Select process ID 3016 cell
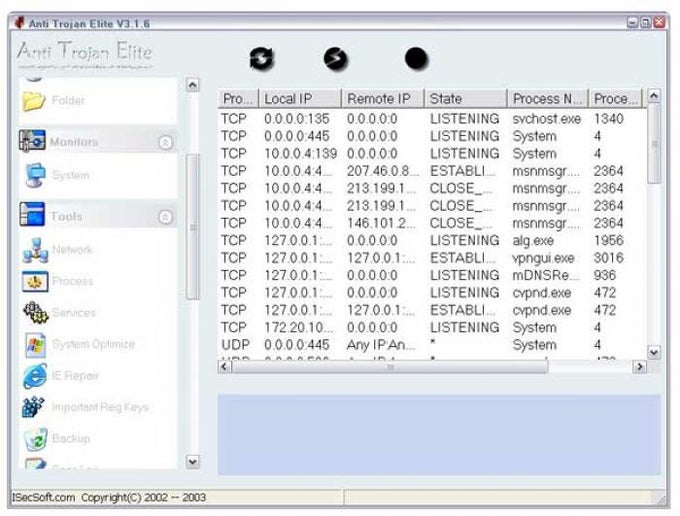Image resolution: width=680 pixels, height=516 pixels. (x=609, y=258)
